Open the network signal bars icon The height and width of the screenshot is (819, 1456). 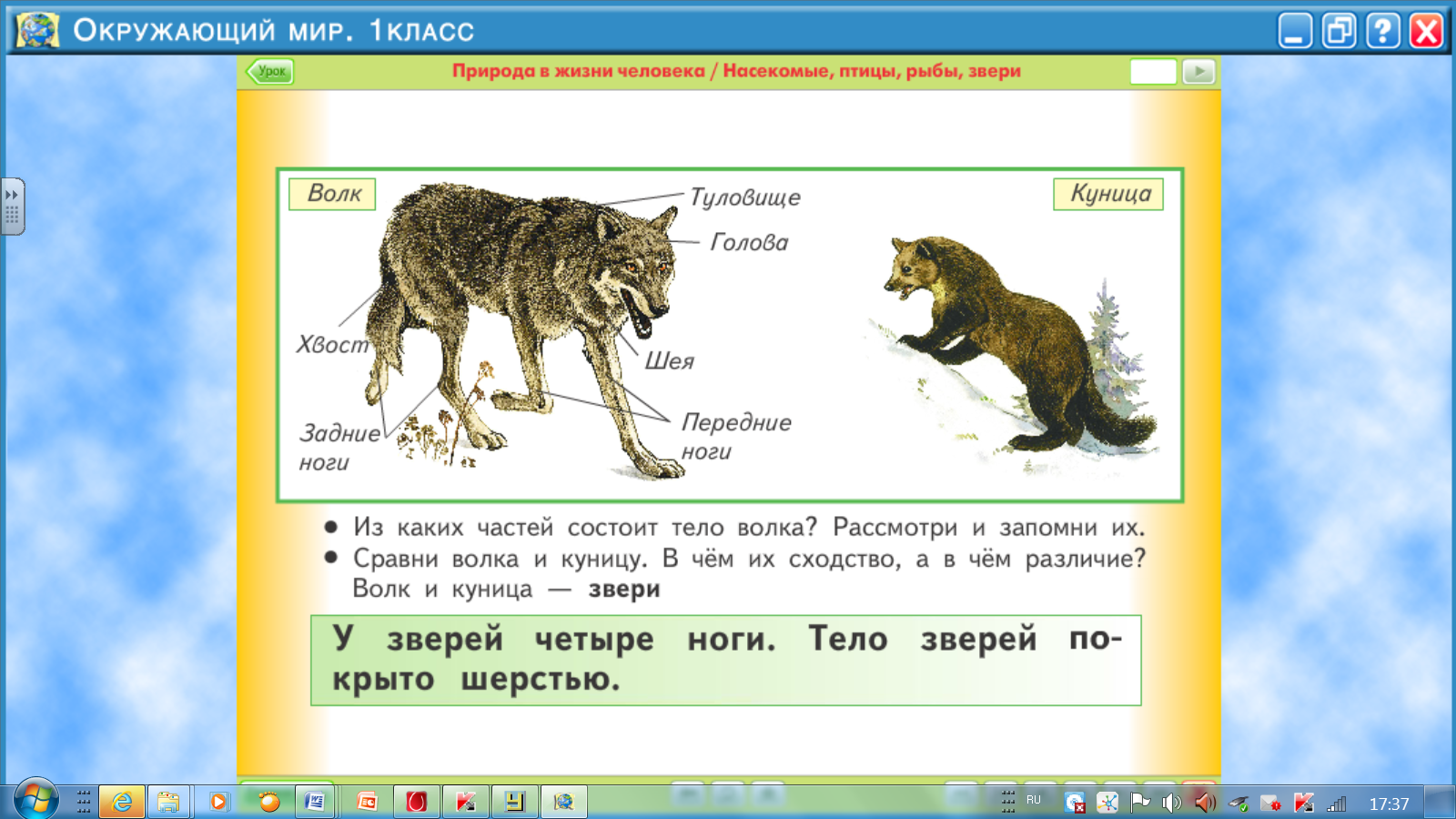click(x=1336, y=804)
